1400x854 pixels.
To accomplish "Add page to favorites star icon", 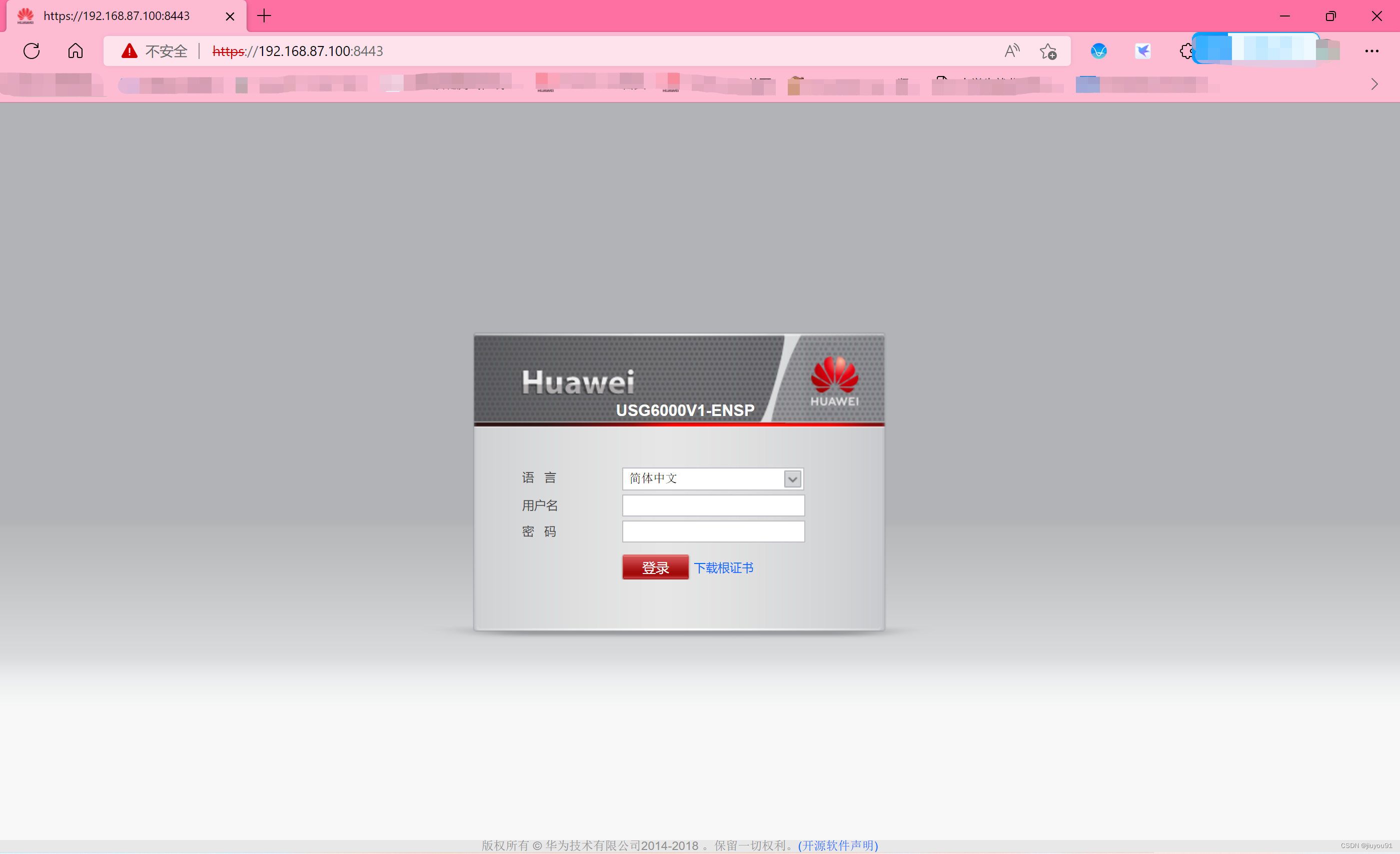I will (1048, 51).
